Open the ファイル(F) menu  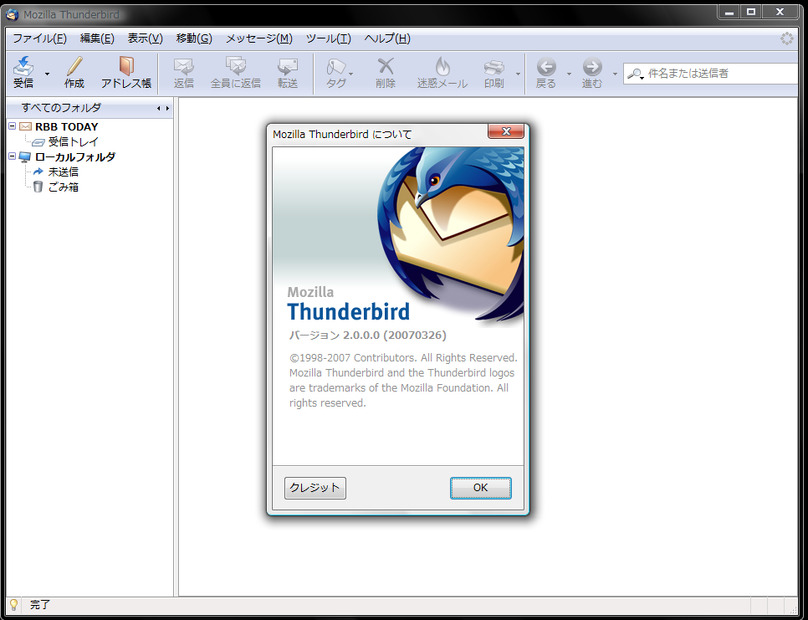(40, 39)
